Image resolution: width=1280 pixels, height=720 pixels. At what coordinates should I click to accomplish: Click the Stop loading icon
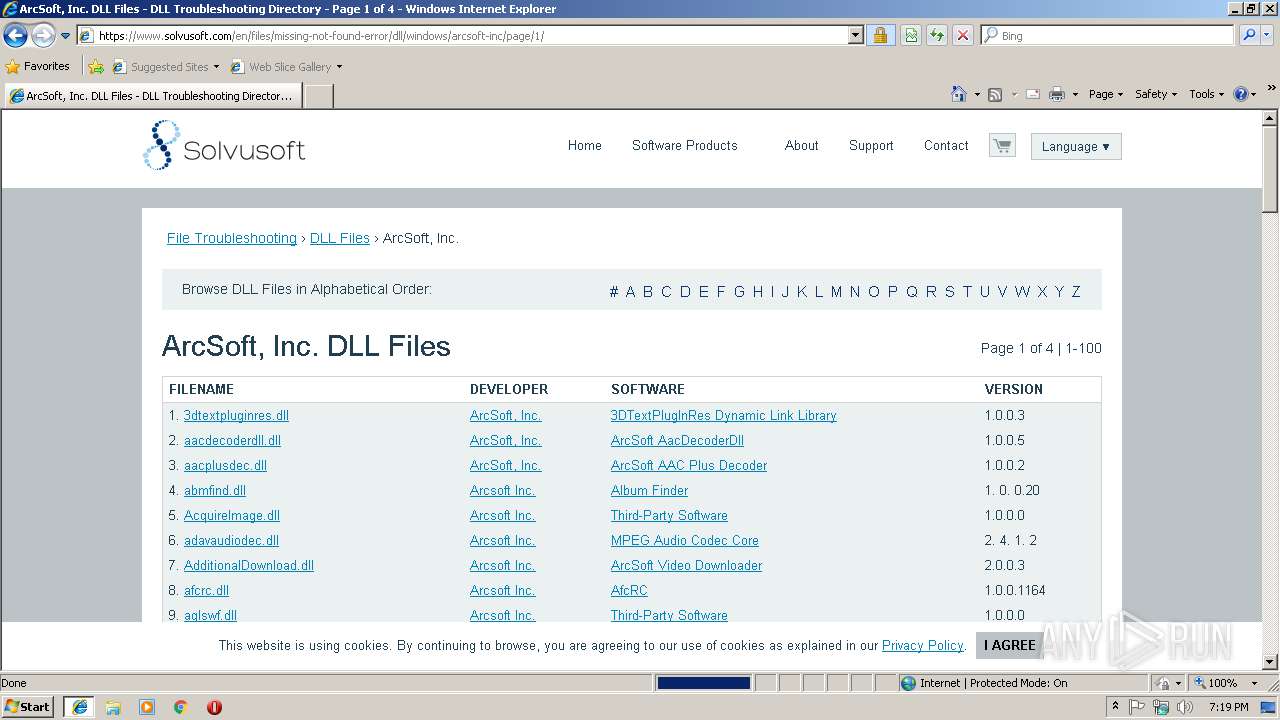[963, 35]
